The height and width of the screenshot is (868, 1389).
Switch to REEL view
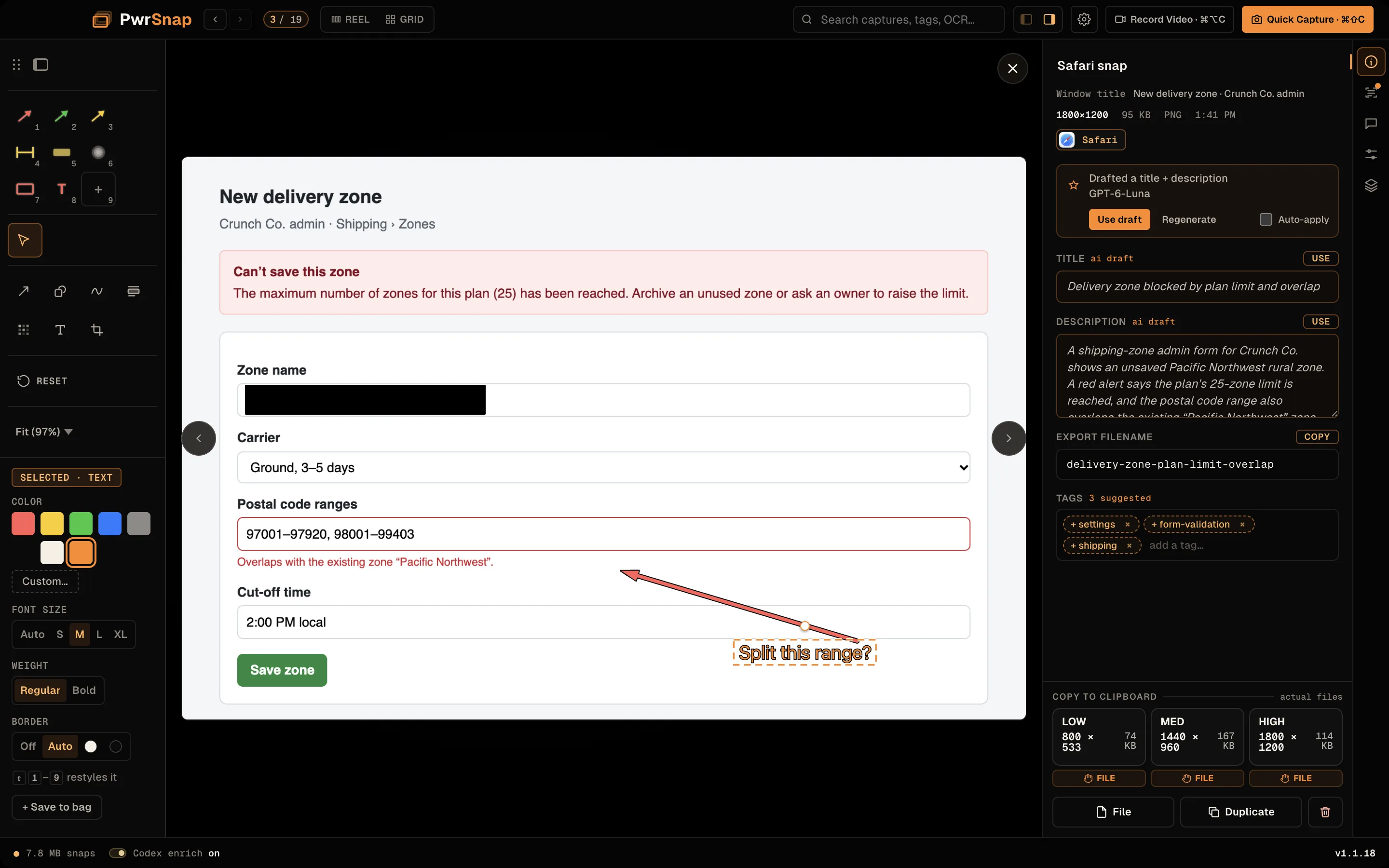click(350, 19)
